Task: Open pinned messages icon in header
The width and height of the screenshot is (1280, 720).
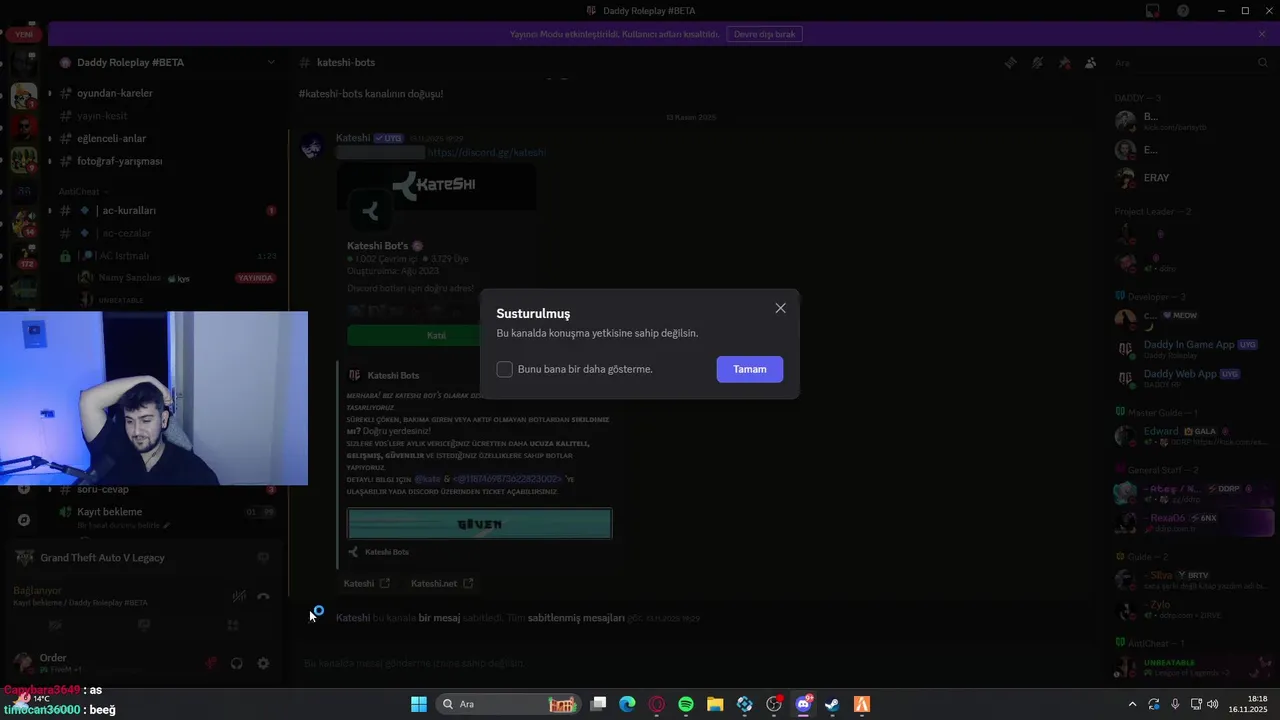Action: click(1065, 63)
